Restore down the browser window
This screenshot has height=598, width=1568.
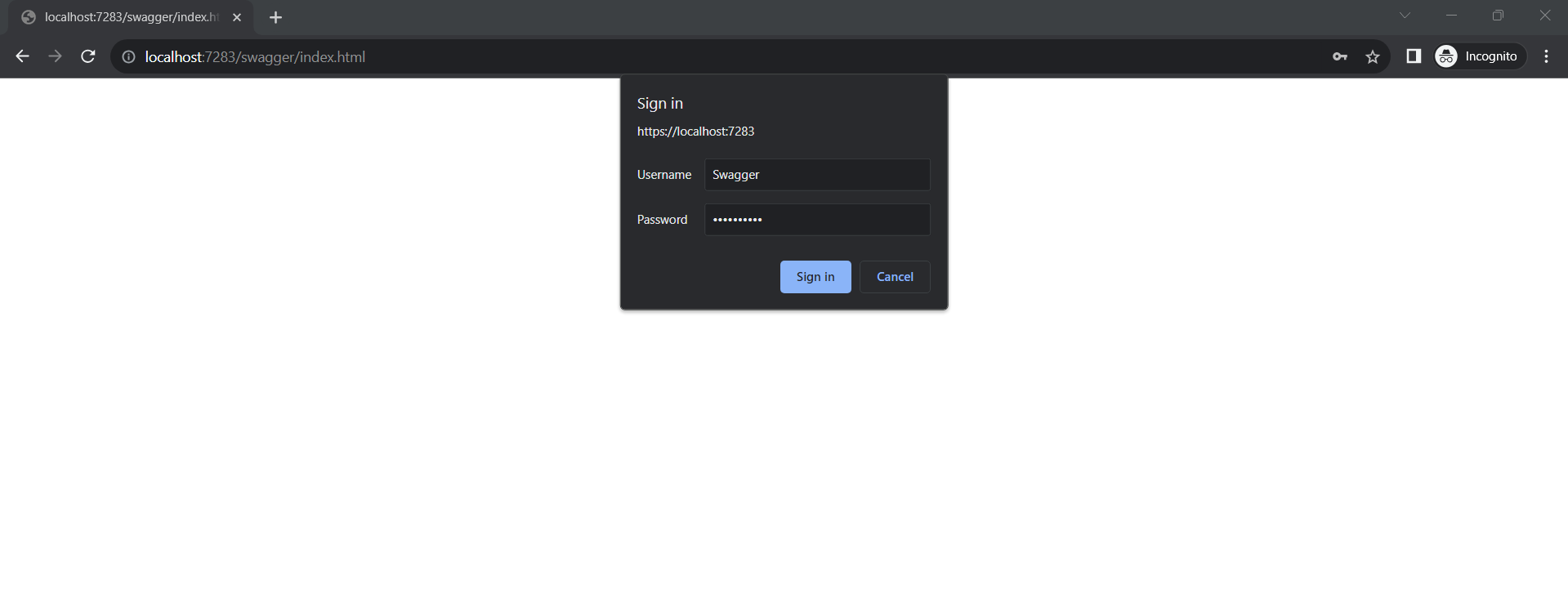pyautogui.click(x=1498, y=15)
